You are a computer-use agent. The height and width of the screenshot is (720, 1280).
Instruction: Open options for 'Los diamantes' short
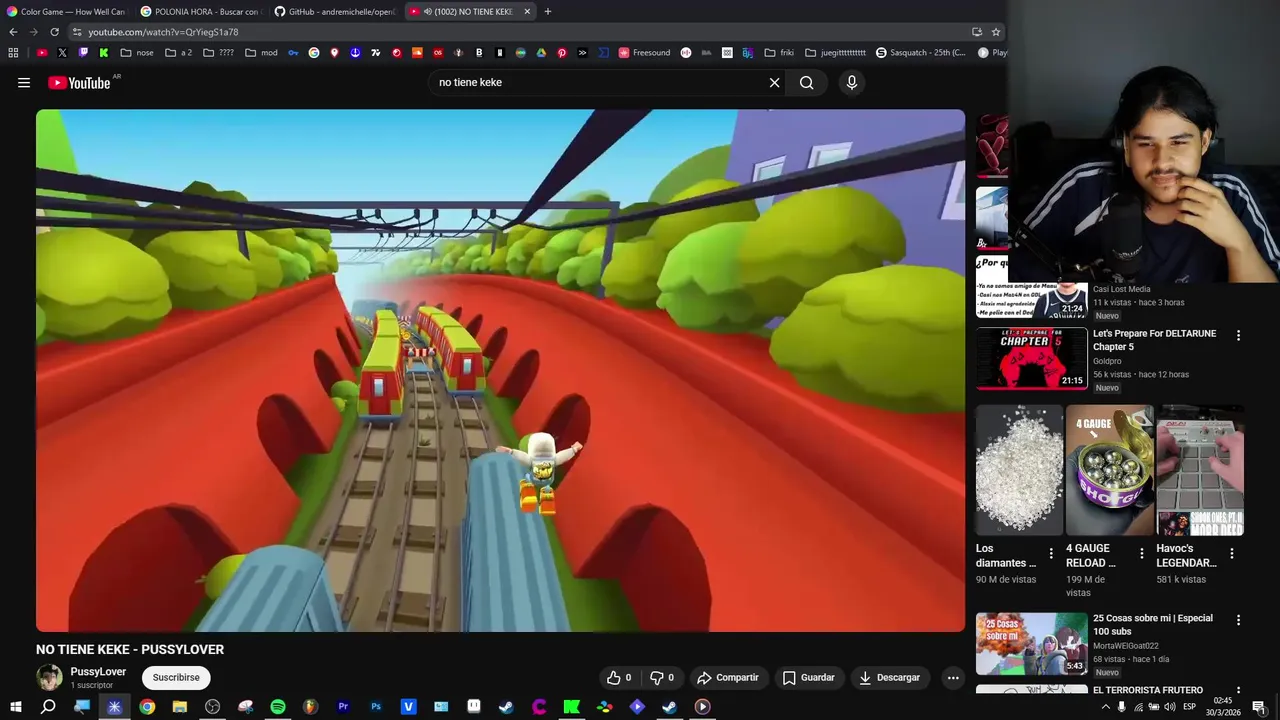coord(1050,553)
